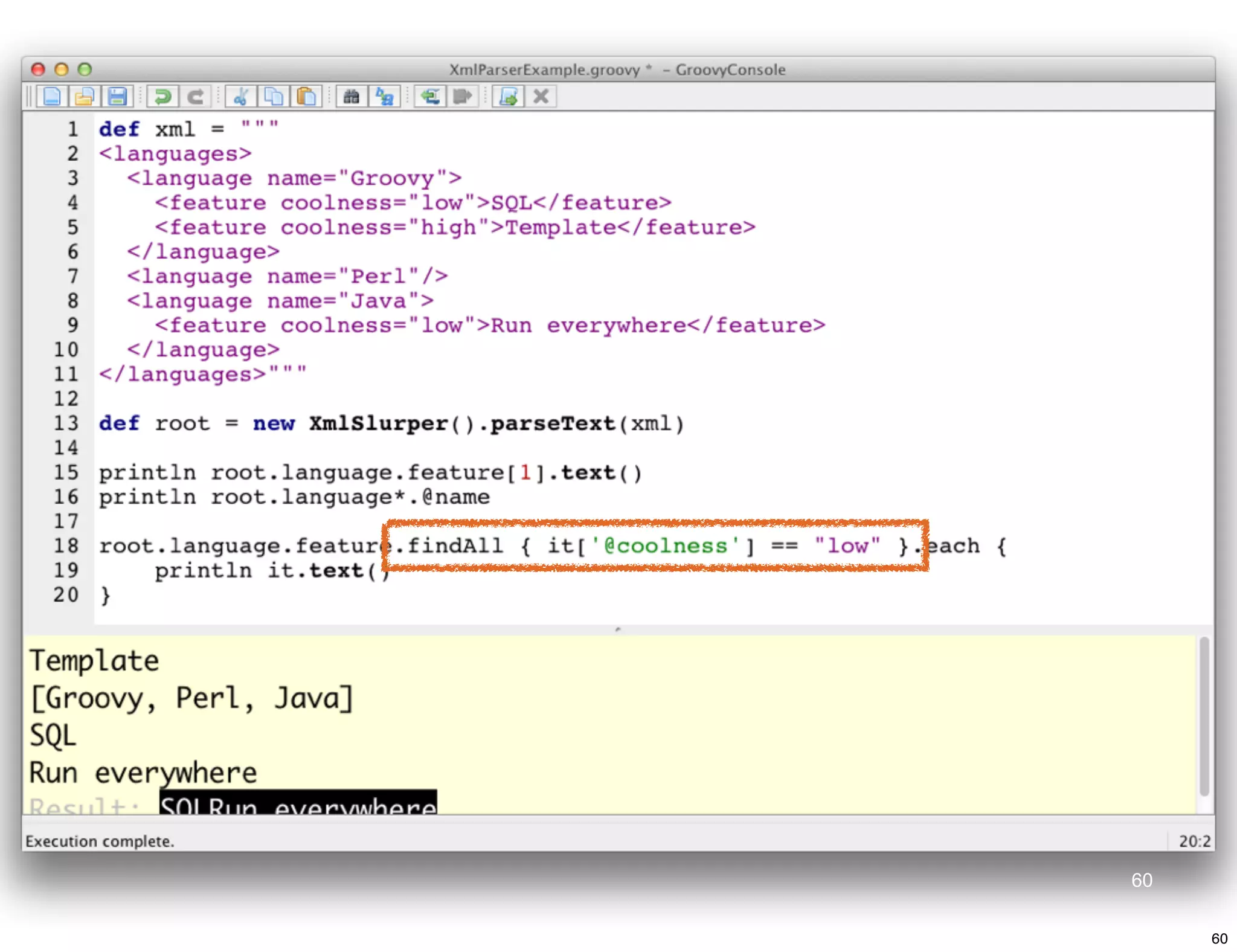This screenshot has width=1237, height=952.
Task: Click the grey Redo arrow icon
Action: 195,97
